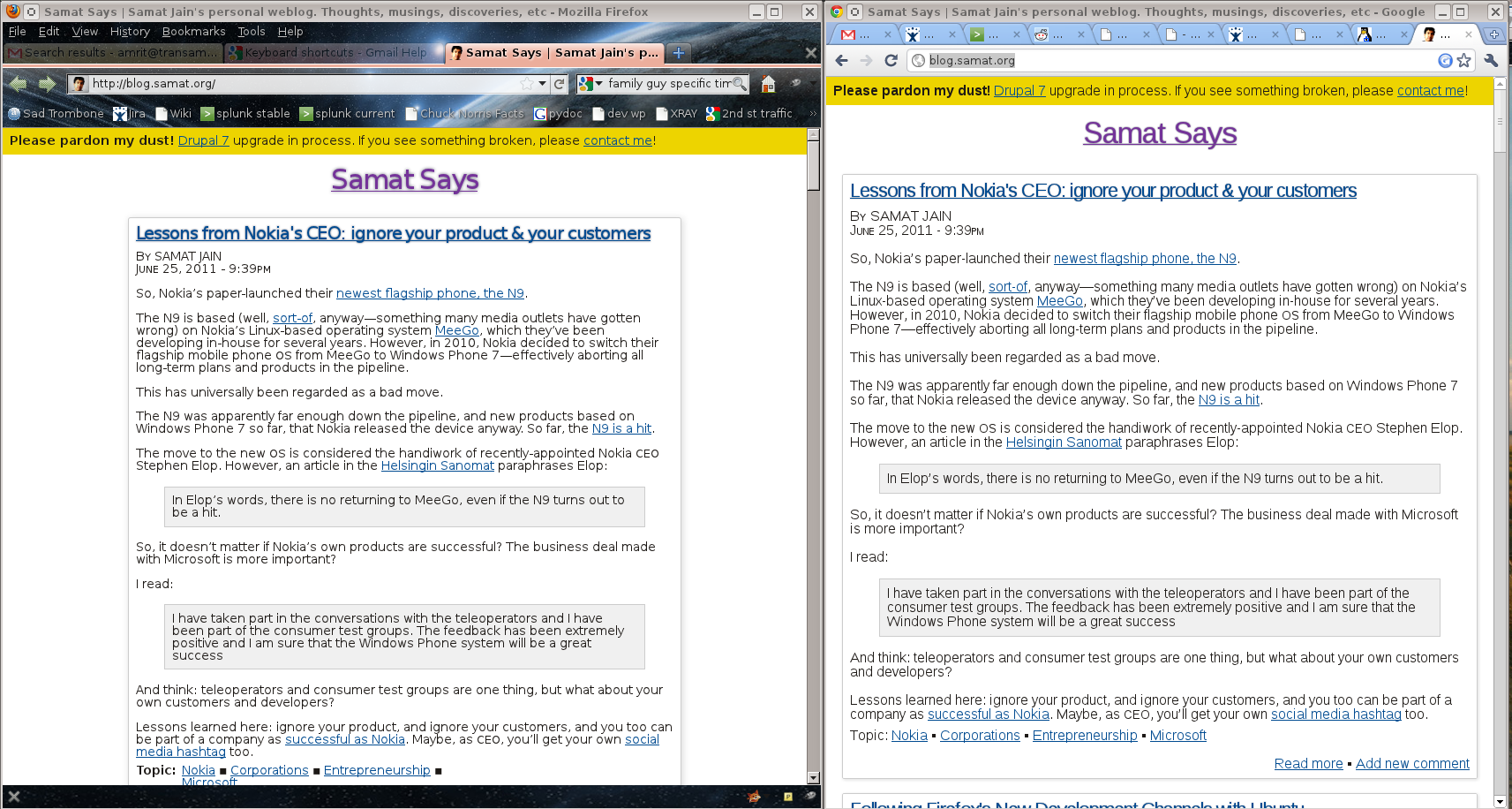
Task: Close the Firefox add-on bar with X
Action: coord(13,797)
